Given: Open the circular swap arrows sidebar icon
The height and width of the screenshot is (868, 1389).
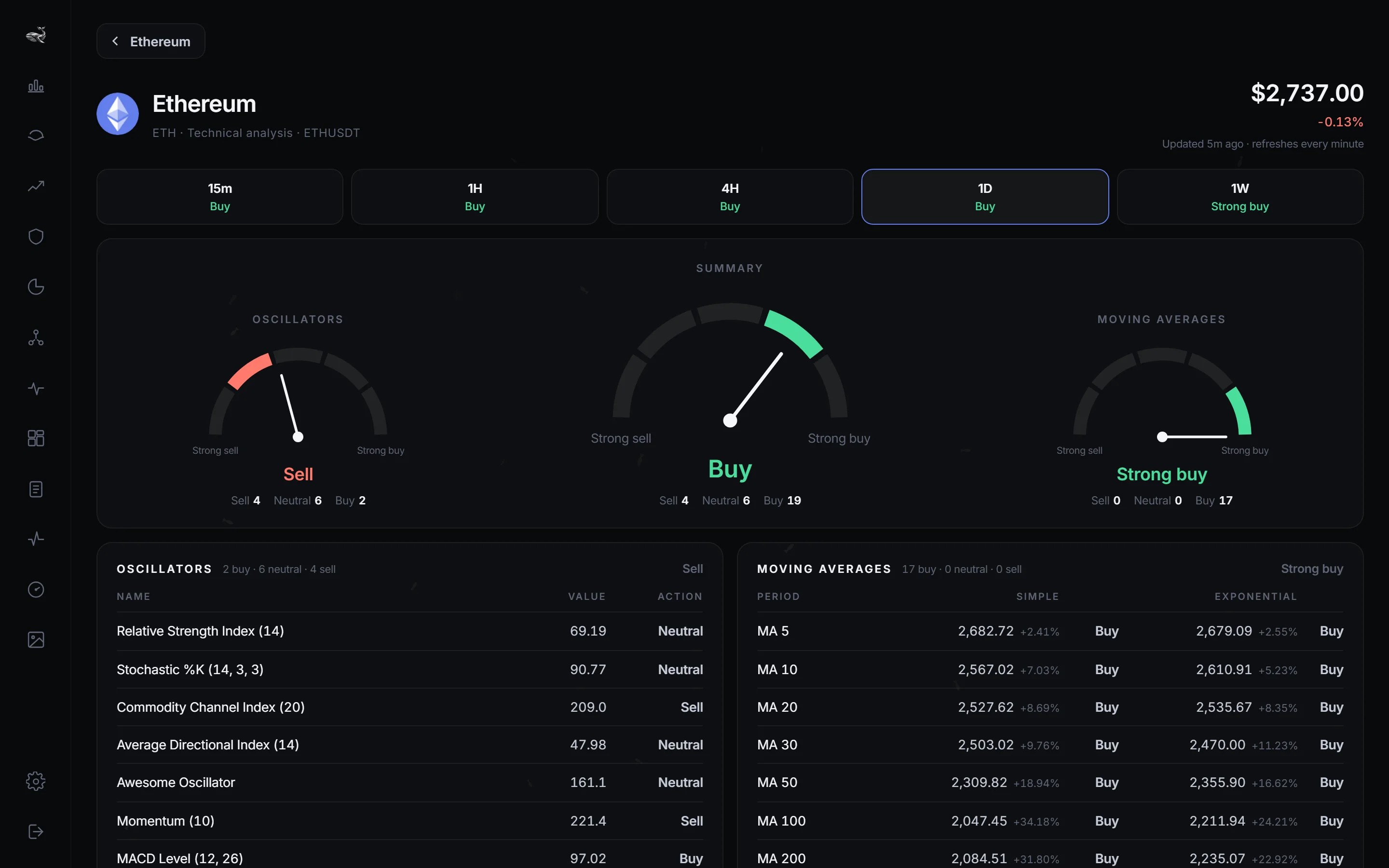Looking at the screenshot, I should point(36,136).
